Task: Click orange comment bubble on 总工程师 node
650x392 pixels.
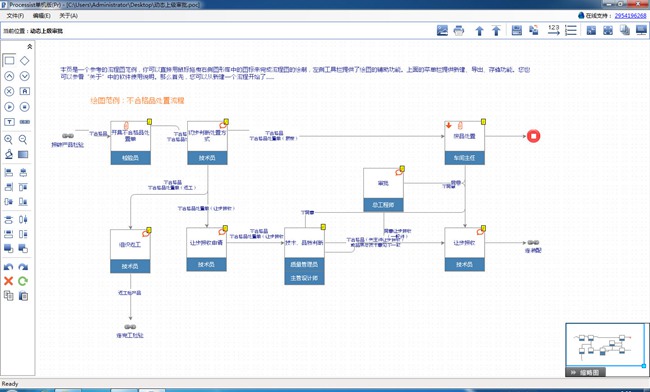Action: [399, 172]
